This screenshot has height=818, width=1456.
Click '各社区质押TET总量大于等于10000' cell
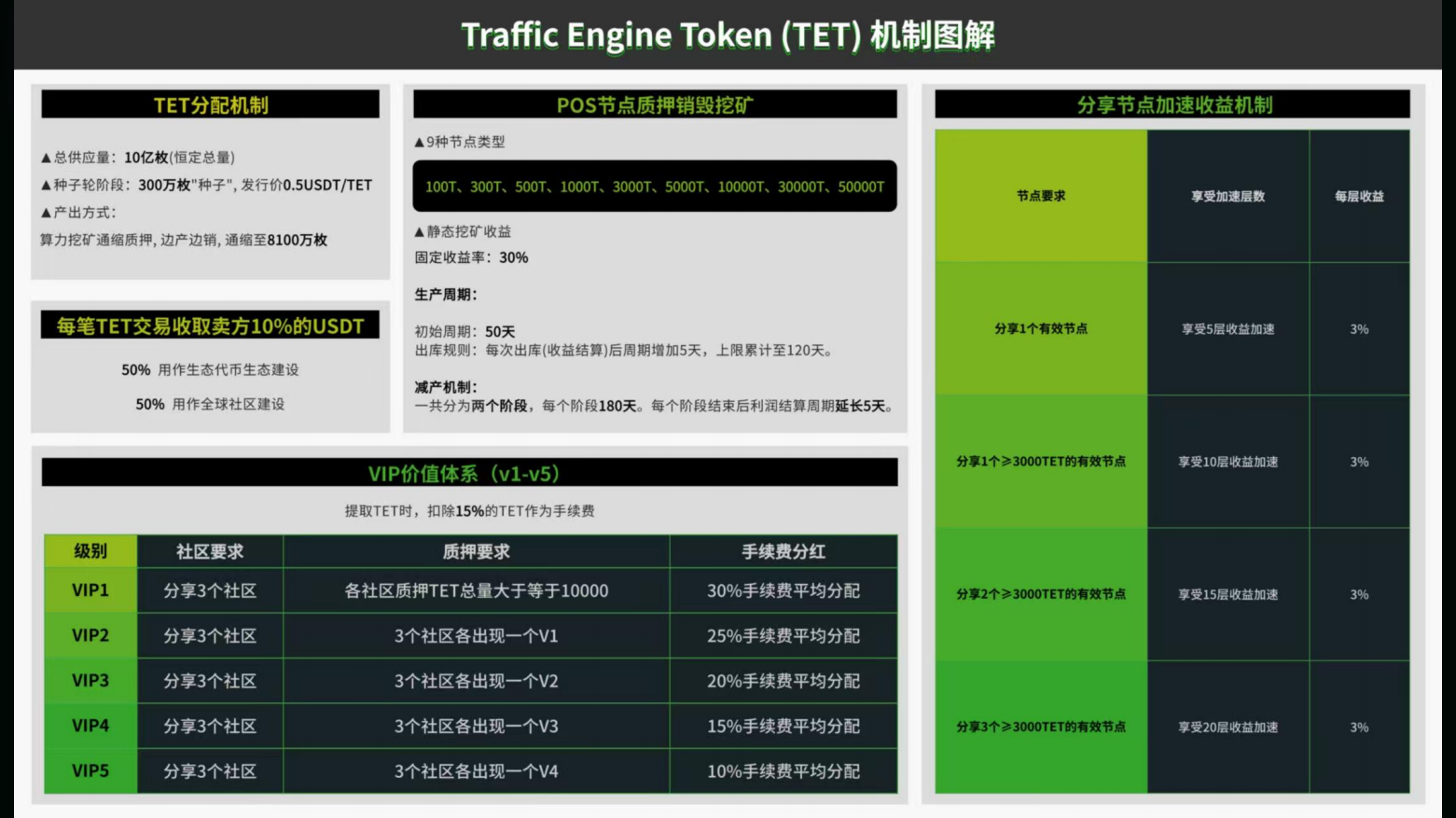[x=476, y=590]
